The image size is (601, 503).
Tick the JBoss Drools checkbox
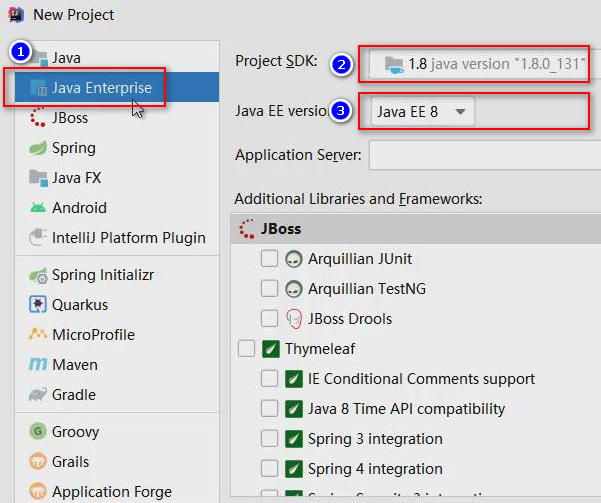pos(269,319)
